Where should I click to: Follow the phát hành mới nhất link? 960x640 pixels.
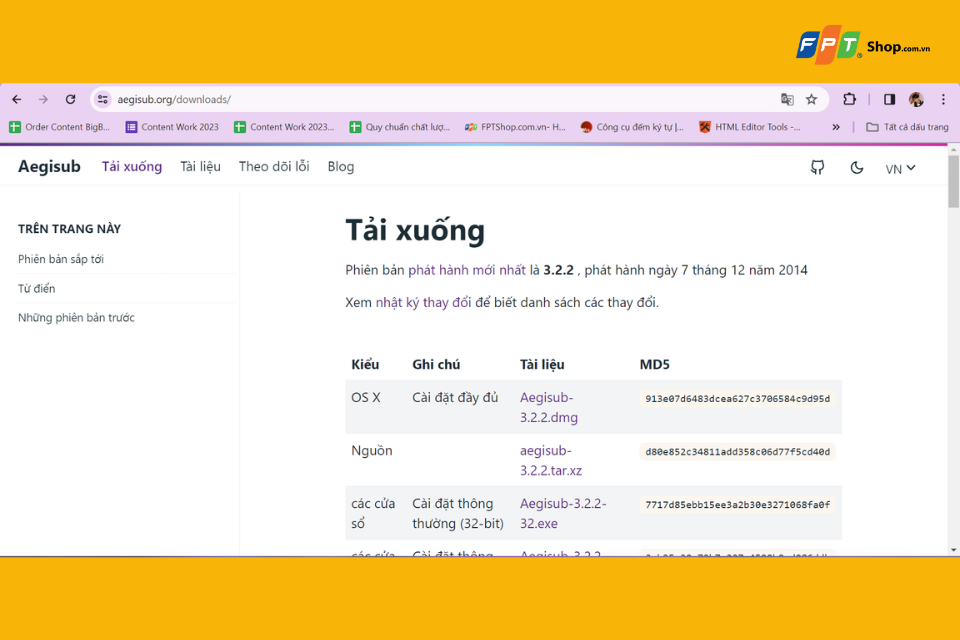[467, 270]
